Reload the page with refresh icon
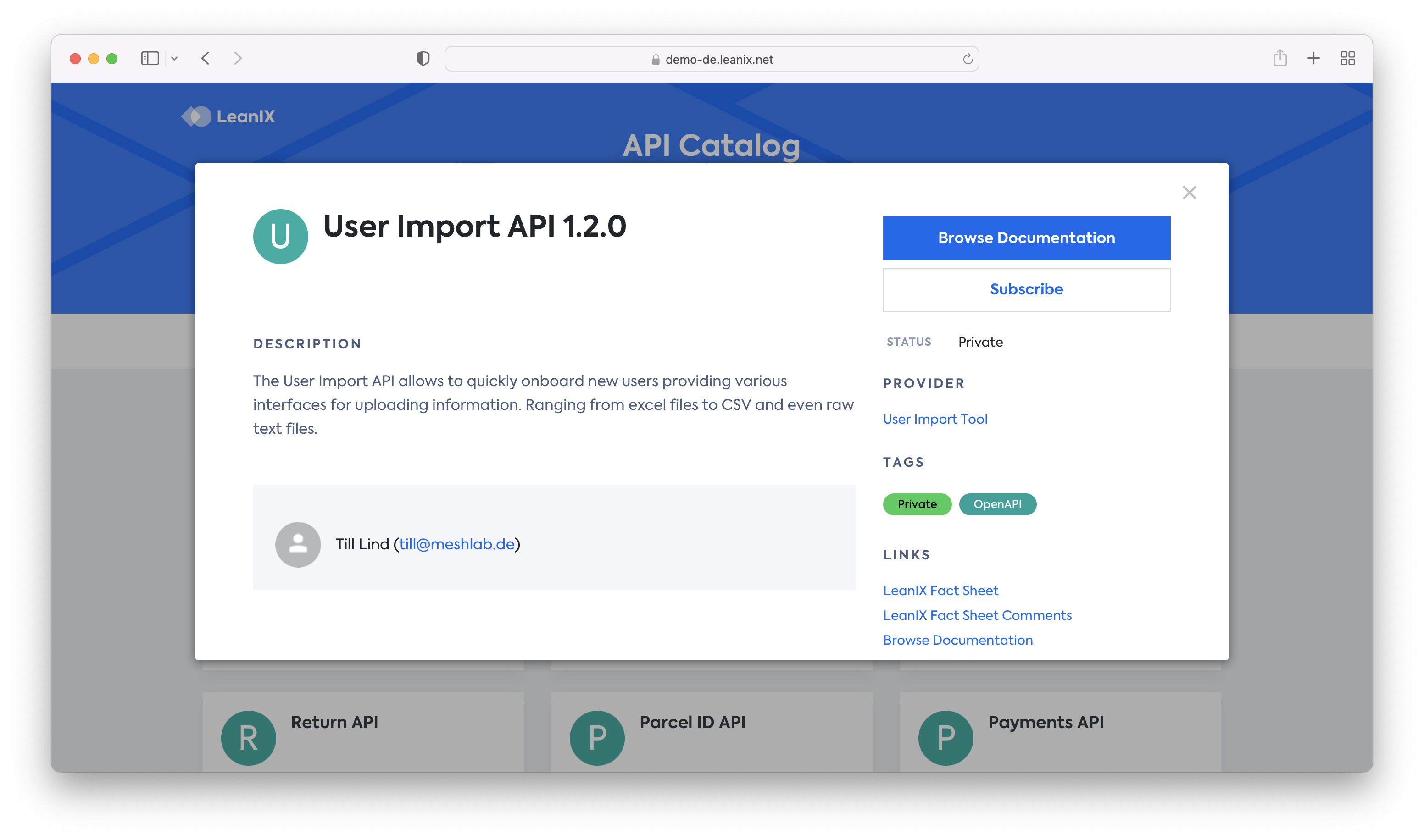This screenshot has height=840, width=1424. [968, 59]
